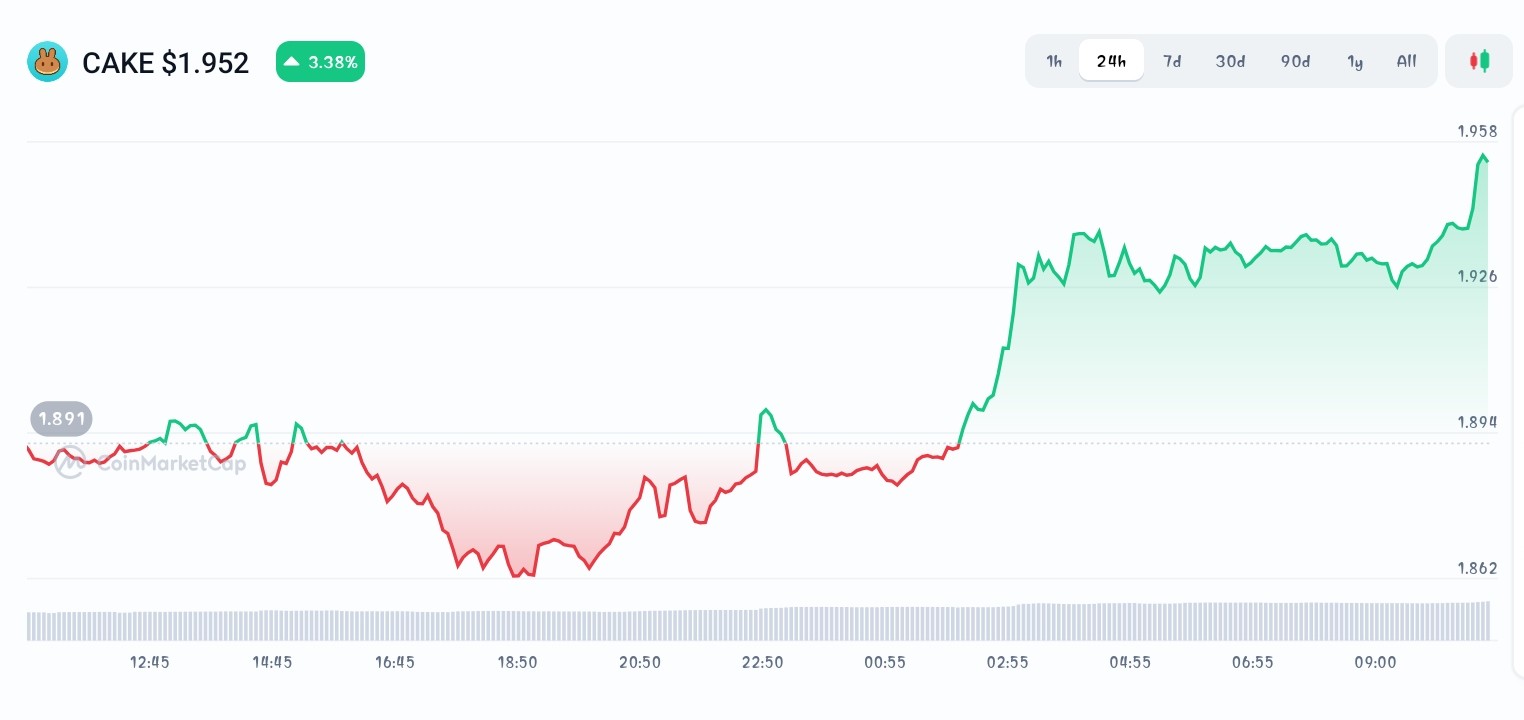Click the 04:55 time axis label
This screenshot has width=1524, height=720.
1130,662
